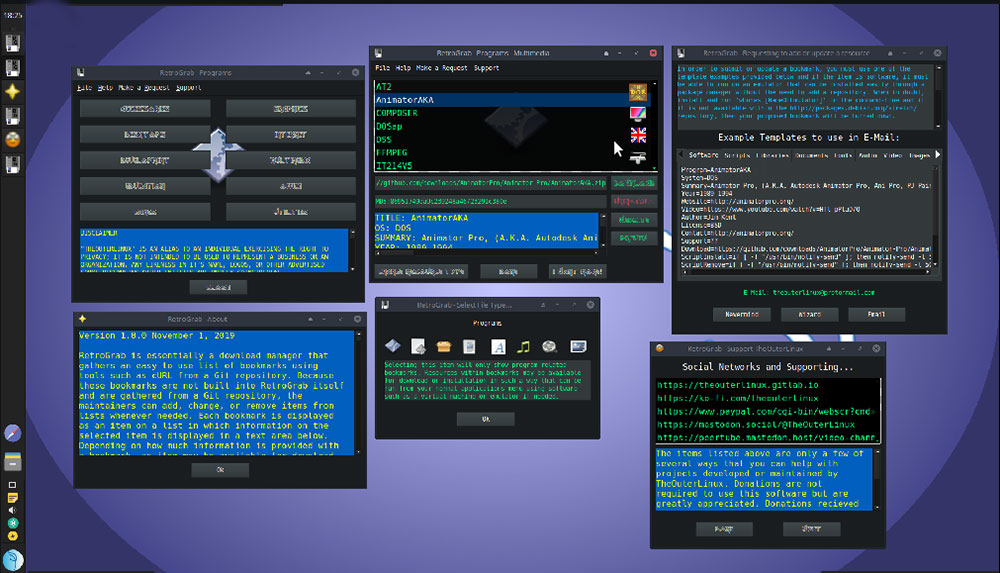The image size is (1000, 573).
Task: Open Support menu in Multimedia window
Action: (487, 68)
